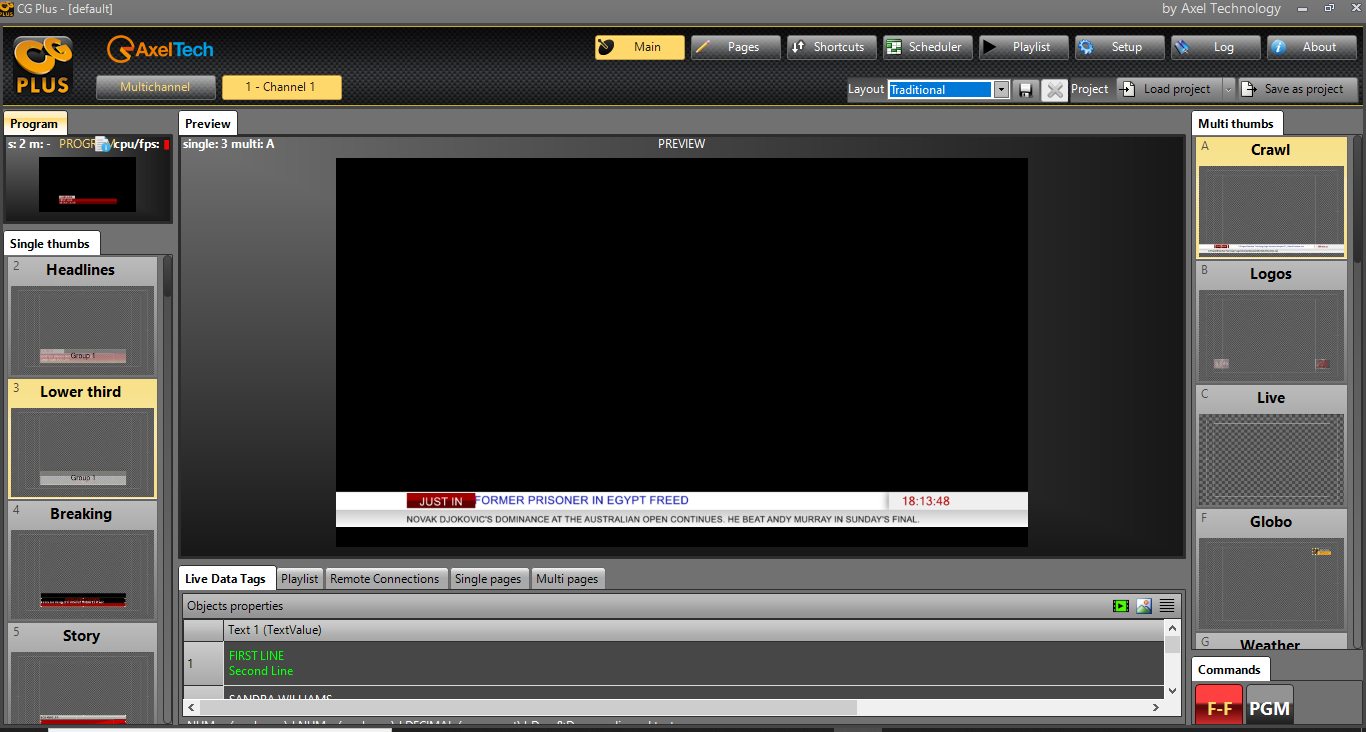Expand the Load project dropdown arrow
Viewport: 1366px width, 732px height.
click(1229, 89)
